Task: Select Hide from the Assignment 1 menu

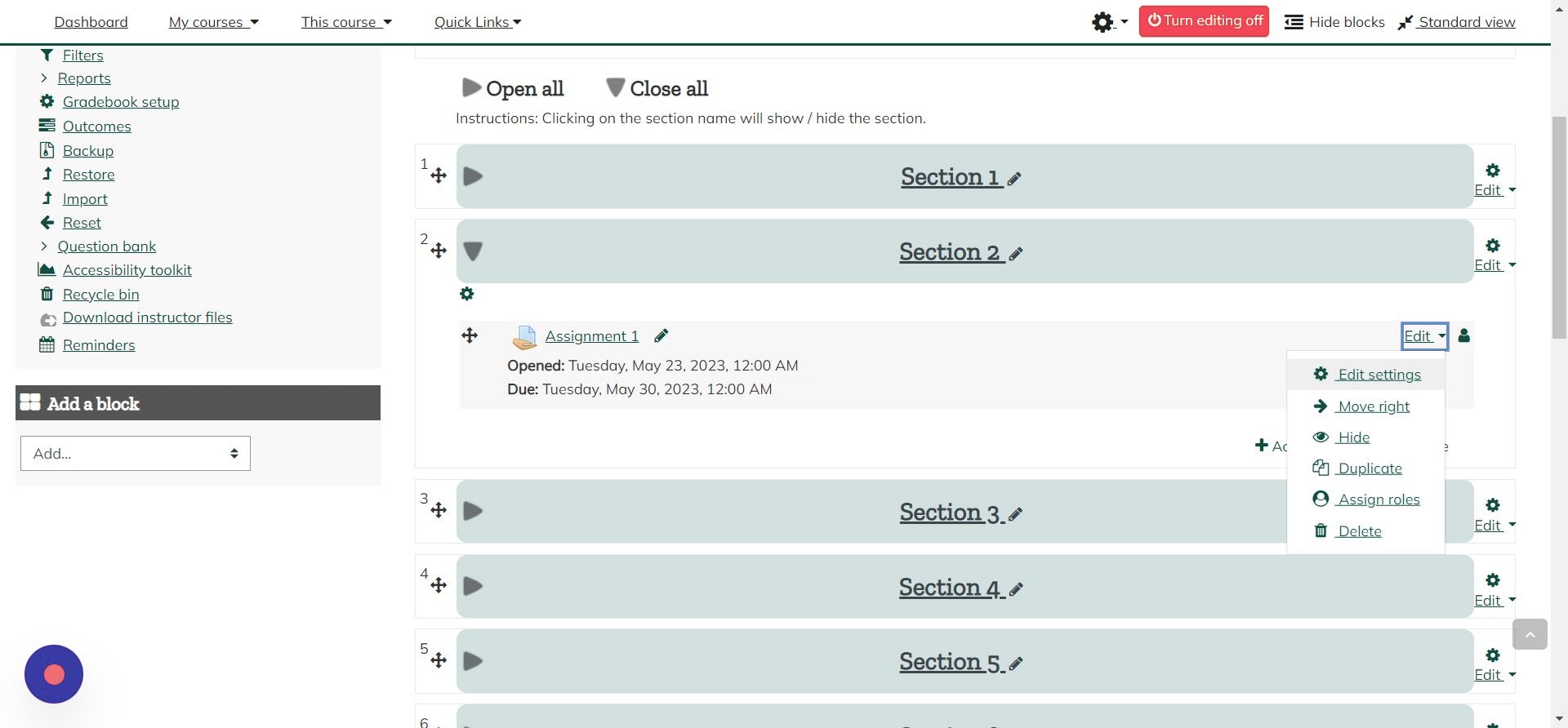Action: click(1353, 437)
